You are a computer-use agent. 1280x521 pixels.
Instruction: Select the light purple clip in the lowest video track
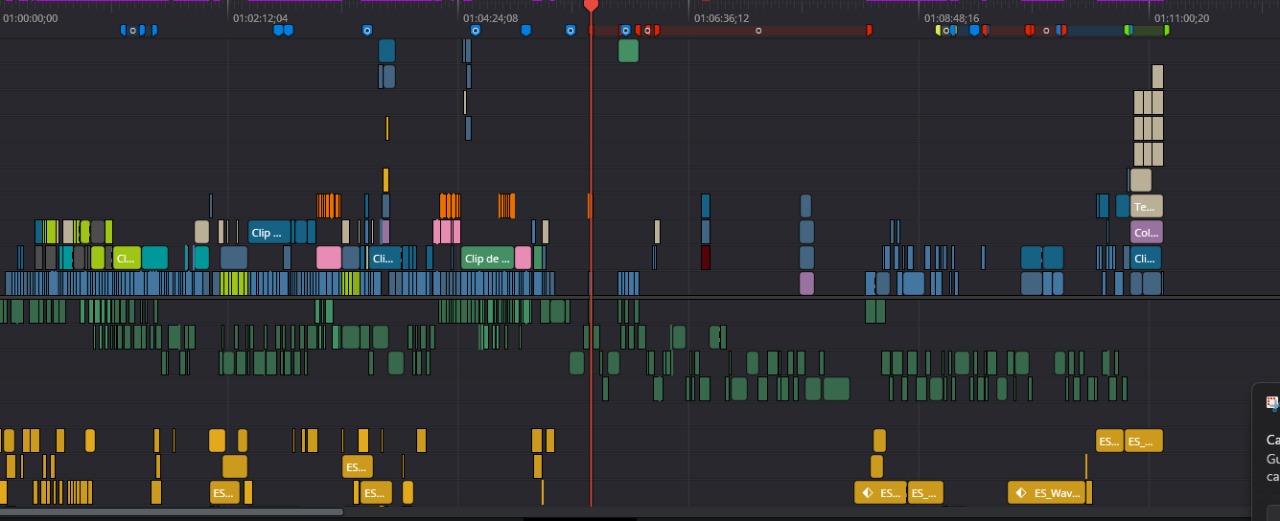806,283
